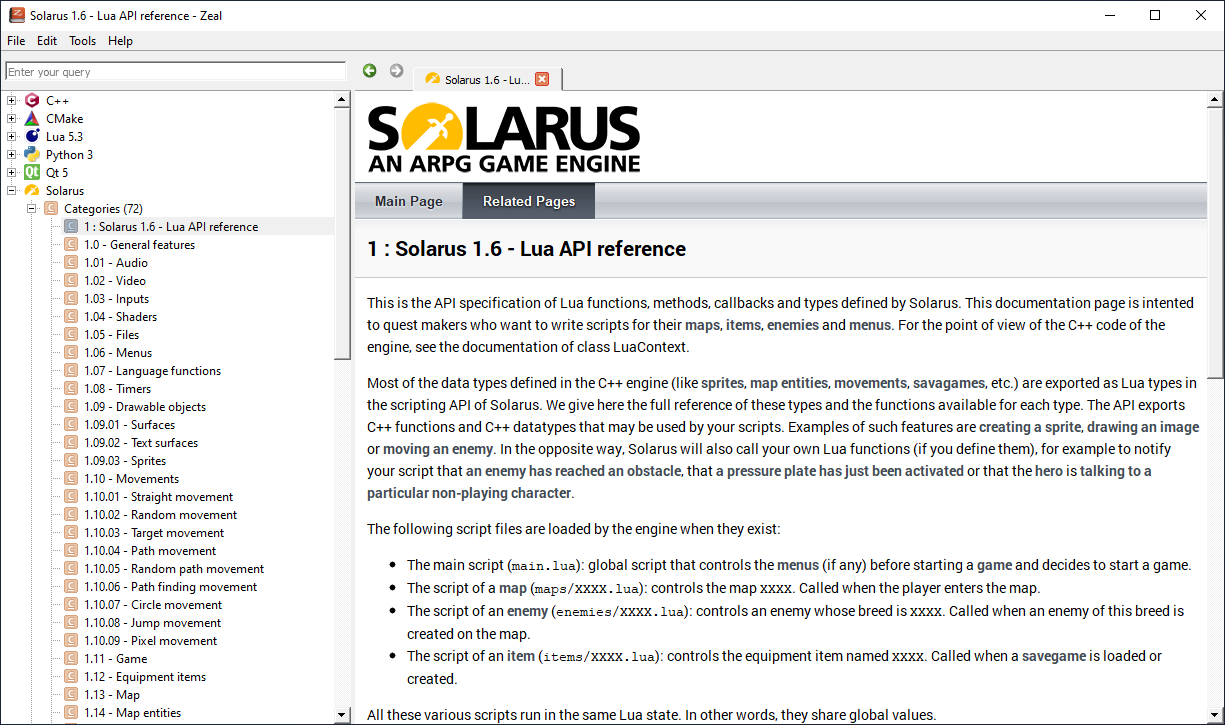1225x725 pixels.
Task: Expand the CMake docset node
Action: 12,118
